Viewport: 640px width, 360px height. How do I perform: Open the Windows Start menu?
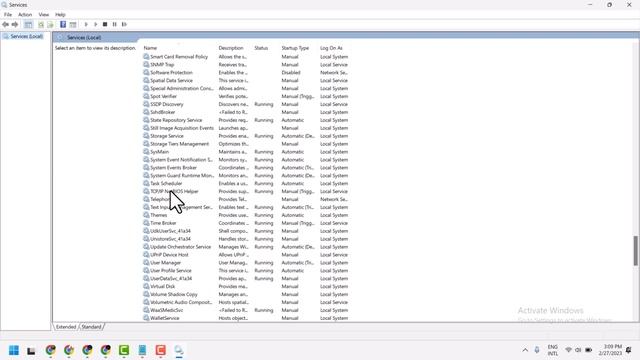click(13, 350)
